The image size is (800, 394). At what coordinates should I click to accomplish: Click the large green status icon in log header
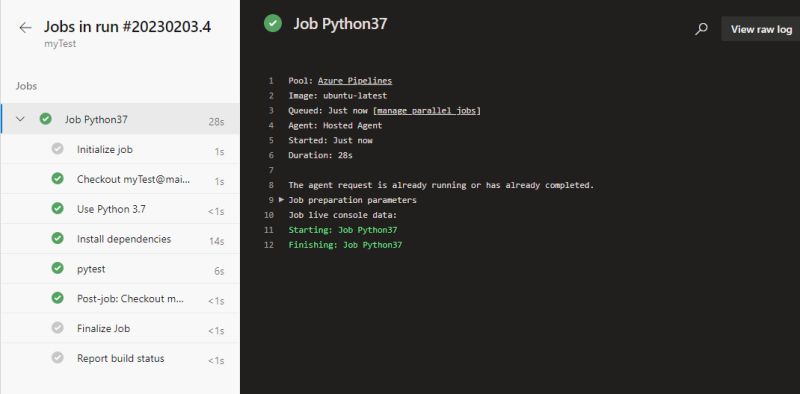click(x=273, y=24)
